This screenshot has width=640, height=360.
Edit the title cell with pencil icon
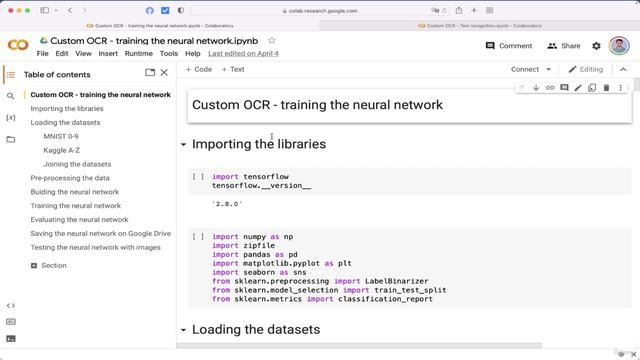tap(578, 87)
